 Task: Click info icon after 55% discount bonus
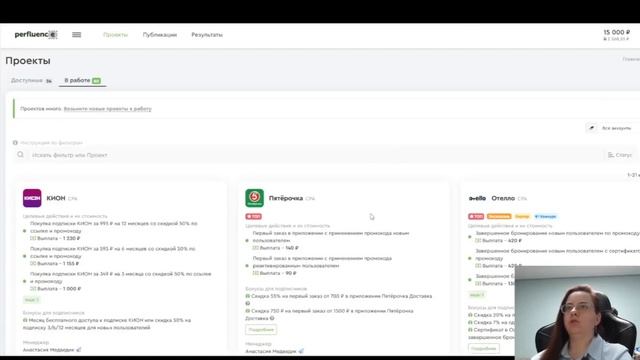(247, 303)
